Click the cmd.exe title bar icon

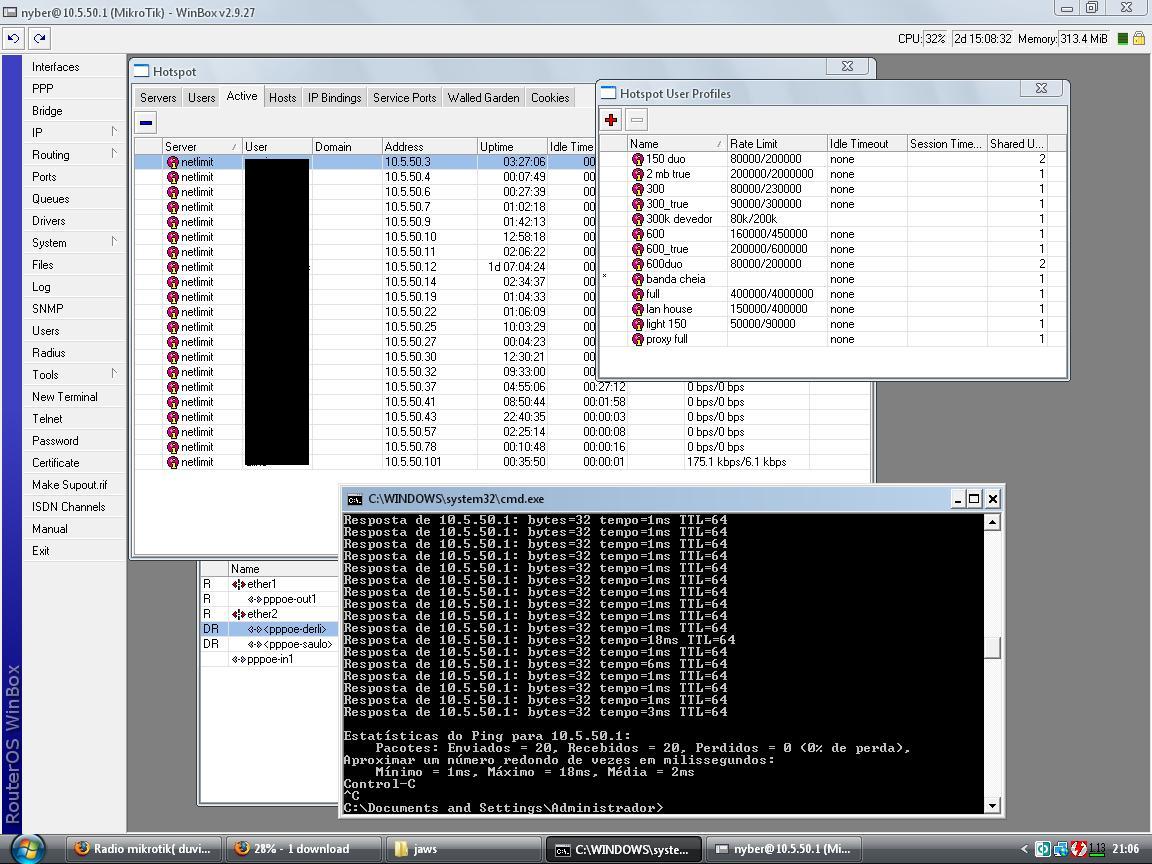pyautogui.click(x=354, y=500)
